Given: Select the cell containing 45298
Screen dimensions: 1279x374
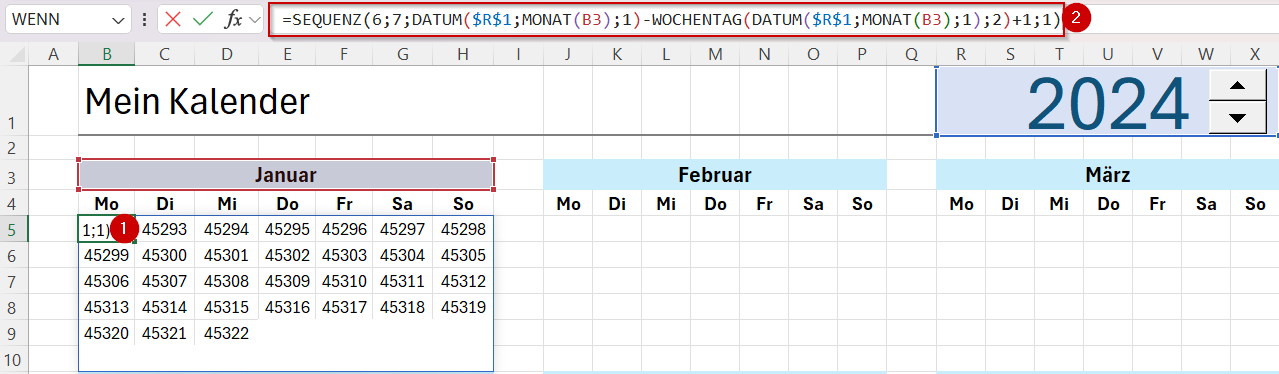Looking at the screenshot, I should 463,229.
